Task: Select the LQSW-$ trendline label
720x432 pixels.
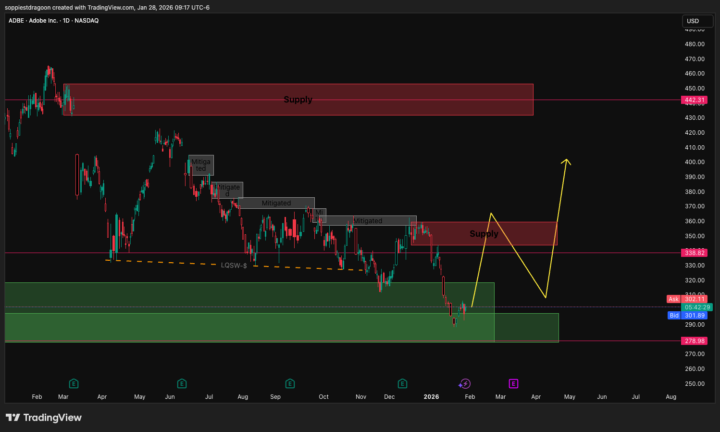Action: coord(234,265)
